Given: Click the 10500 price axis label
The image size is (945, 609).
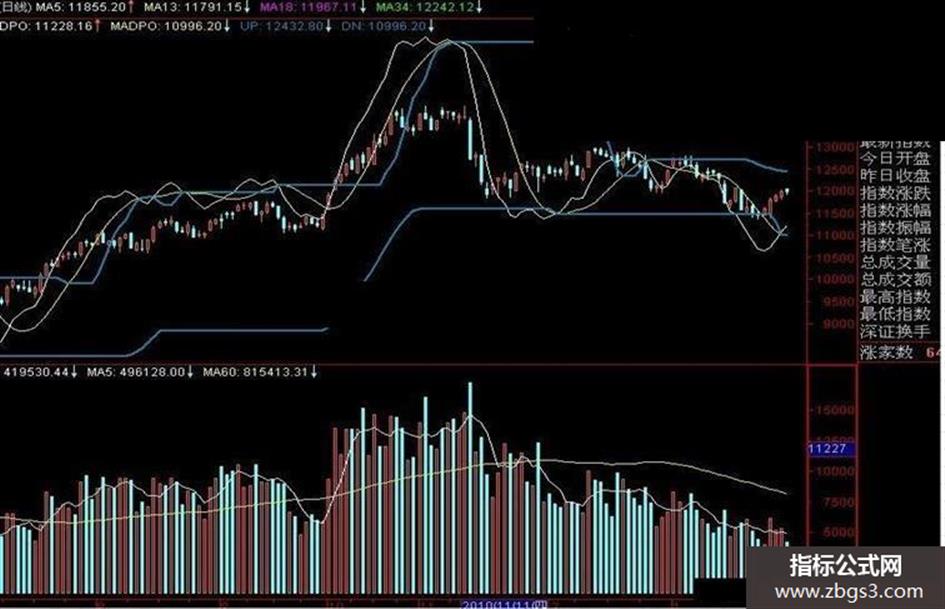Looking at the screenshot, I should tap(835, 258).
